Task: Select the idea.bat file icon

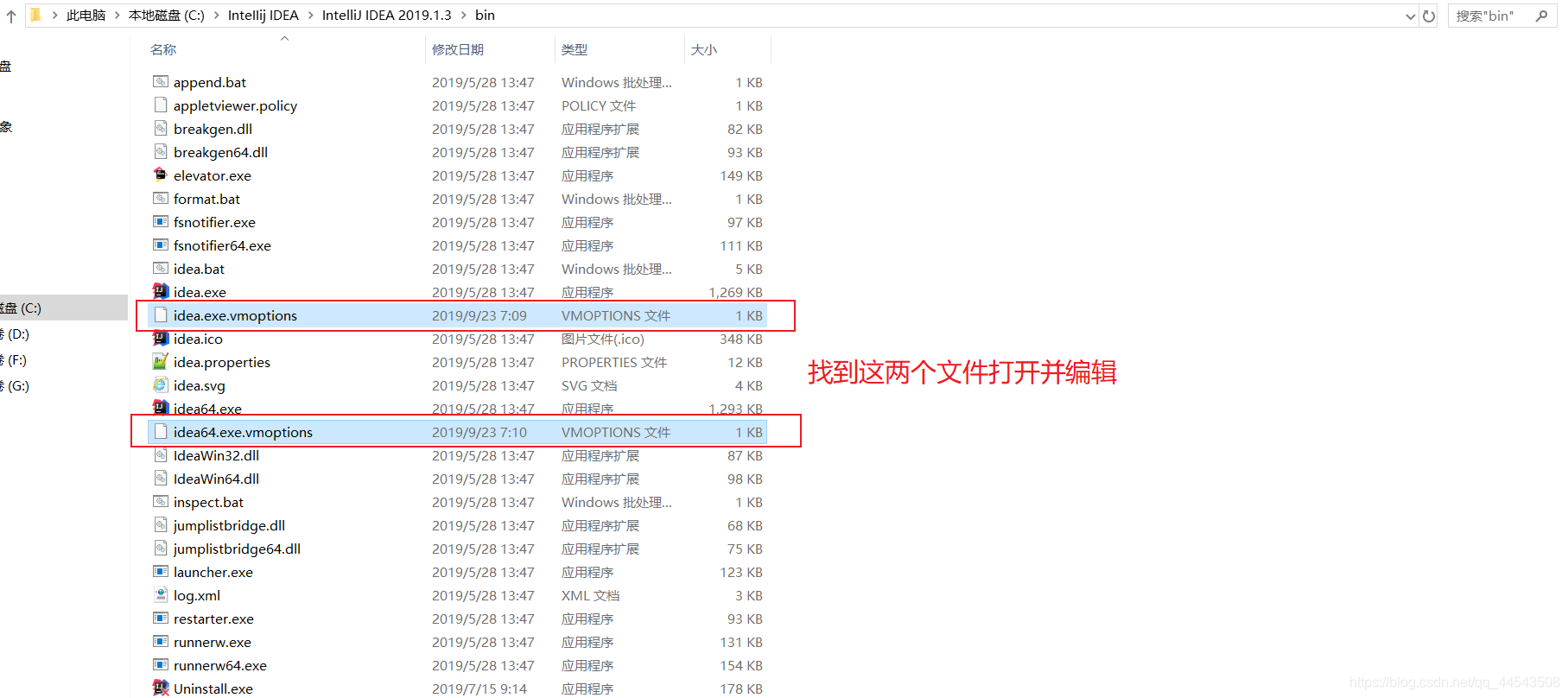Action: click(x=161, y=269)
